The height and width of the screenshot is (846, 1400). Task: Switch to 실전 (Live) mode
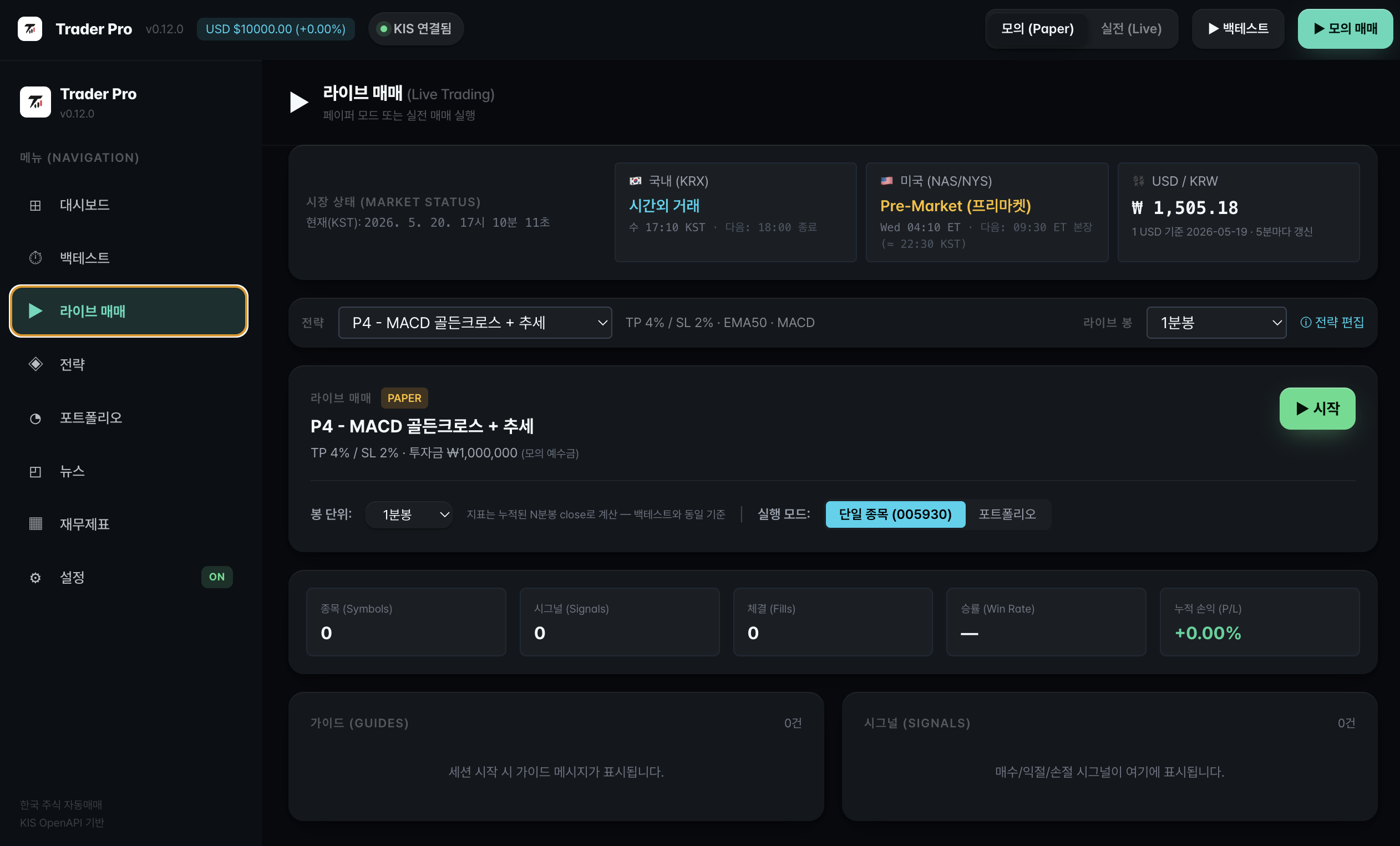pyautogui.click(x=1130, y=29)
